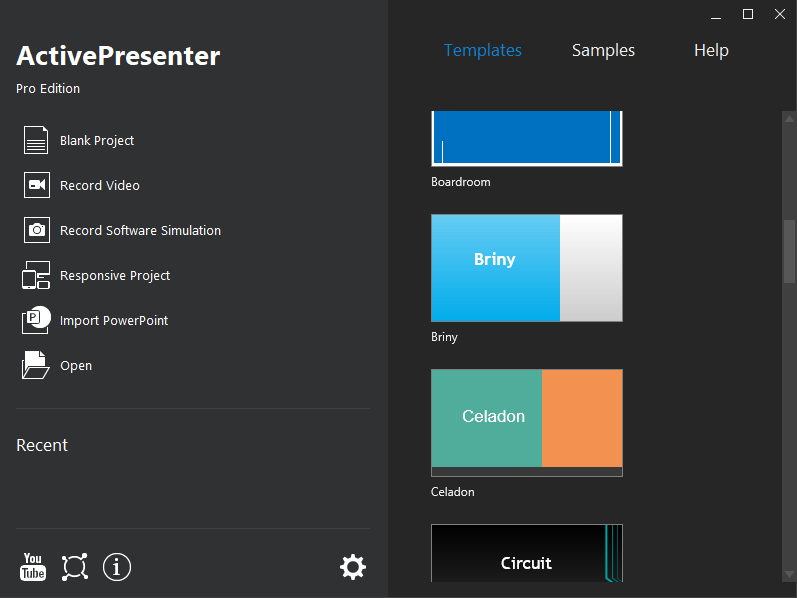Click the Open label

point(76,366)
